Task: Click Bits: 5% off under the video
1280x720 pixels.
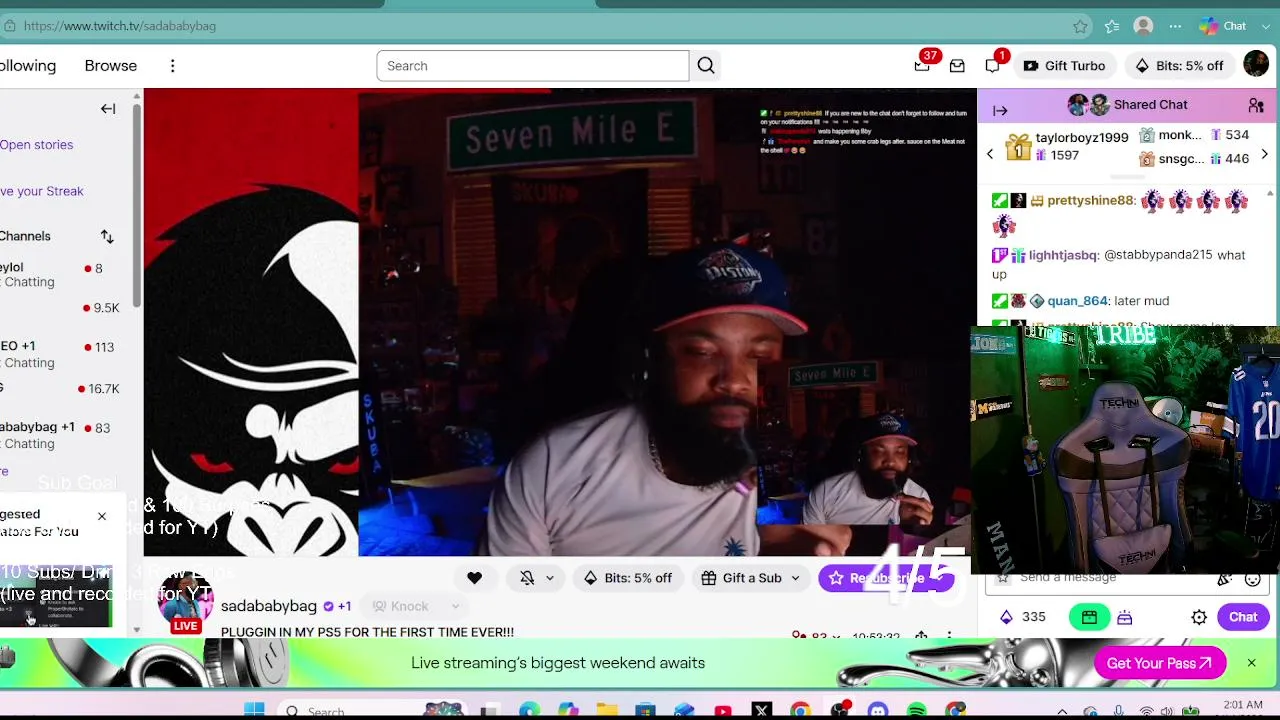Action: (628, 578)
